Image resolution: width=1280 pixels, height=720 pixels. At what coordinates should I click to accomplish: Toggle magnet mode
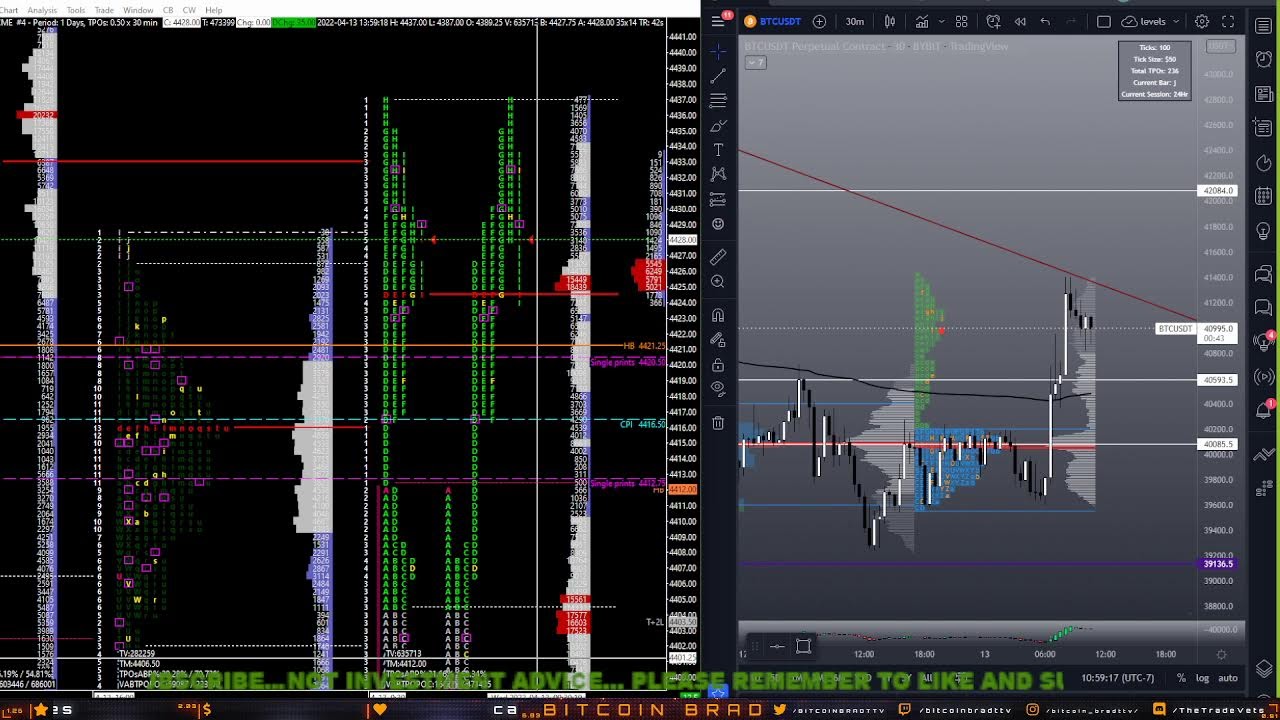[718, 315]
